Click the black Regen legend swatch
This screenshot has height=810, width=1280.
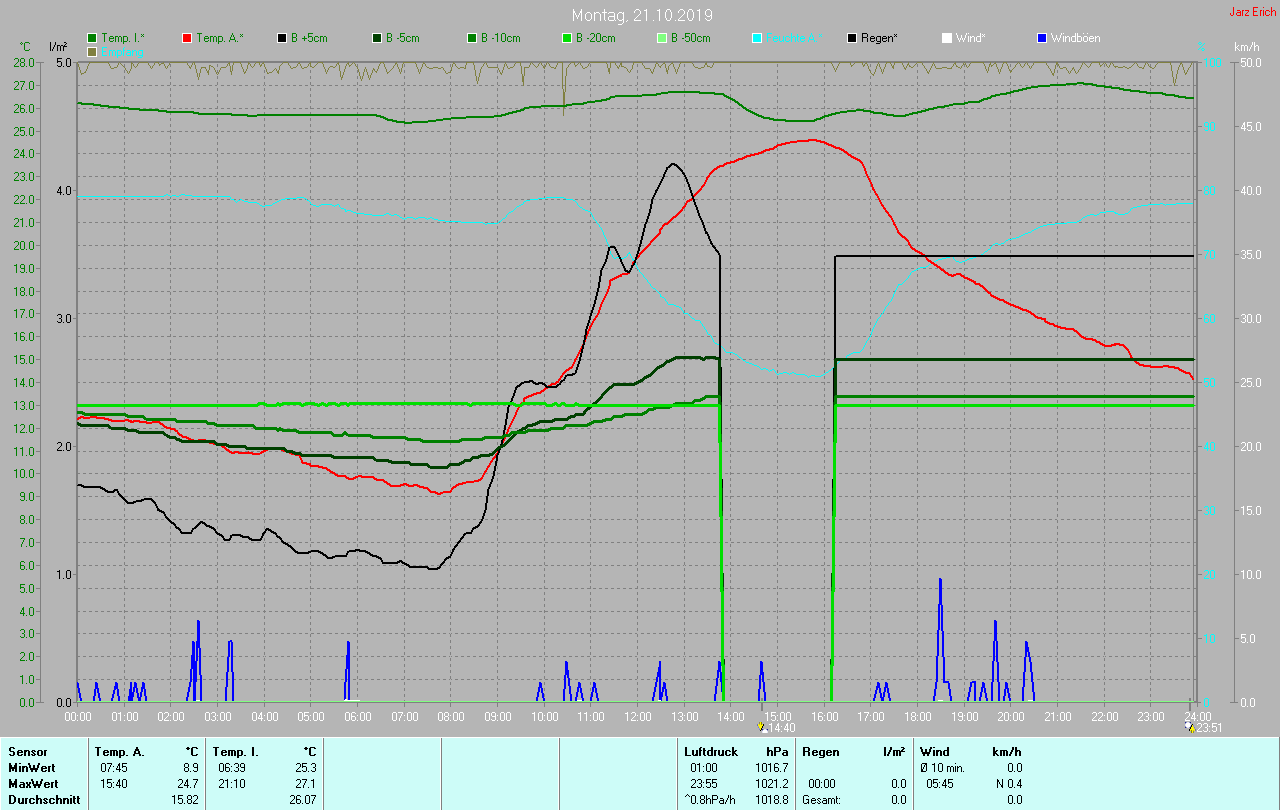pyautogui.click(x=852, y=38)
